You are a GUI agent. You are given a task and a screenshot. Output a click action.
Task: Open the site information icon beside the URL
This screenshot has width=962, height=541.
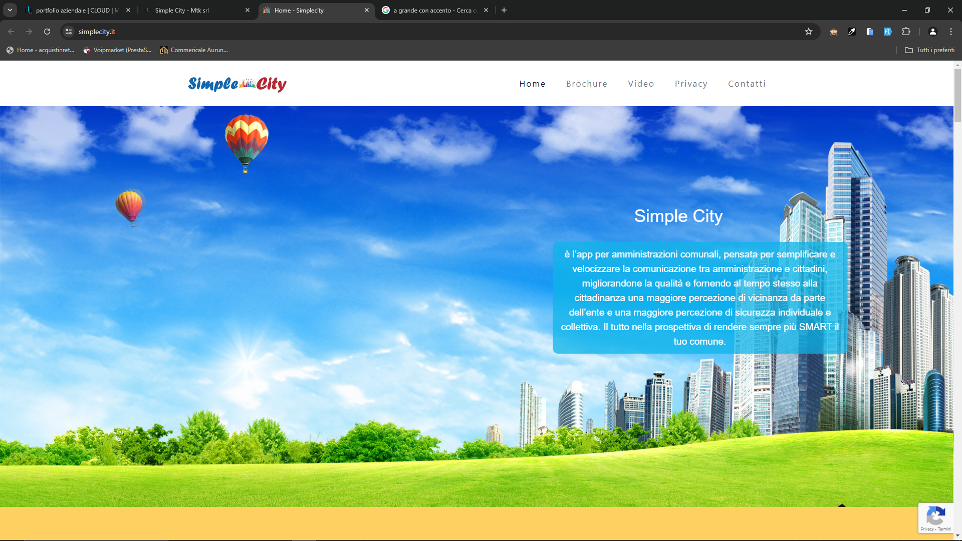[69, 31]
